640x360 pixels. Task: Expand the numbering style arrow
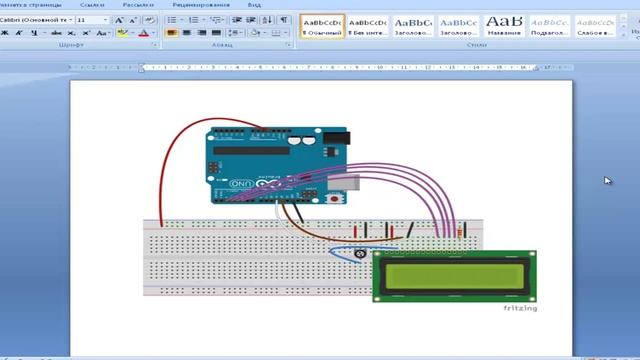[x=204, y=20]
